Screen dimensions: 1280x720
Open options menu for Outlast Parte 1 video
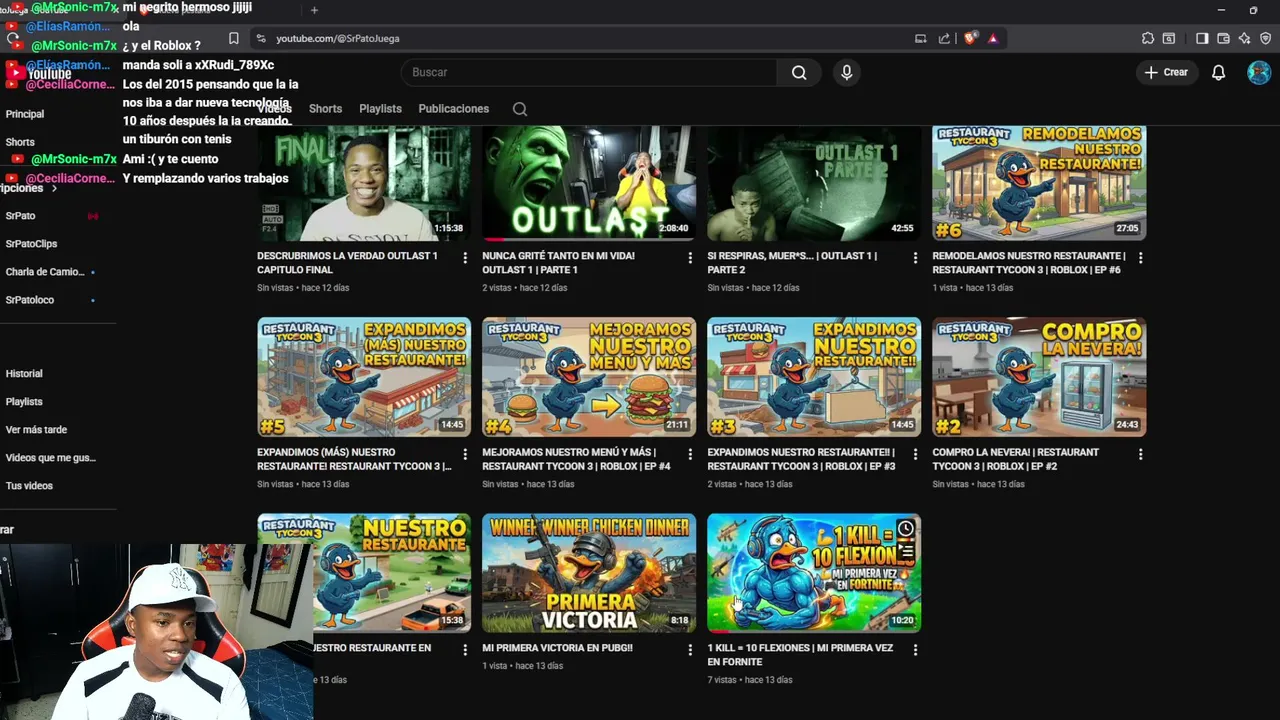click(690, 258)
